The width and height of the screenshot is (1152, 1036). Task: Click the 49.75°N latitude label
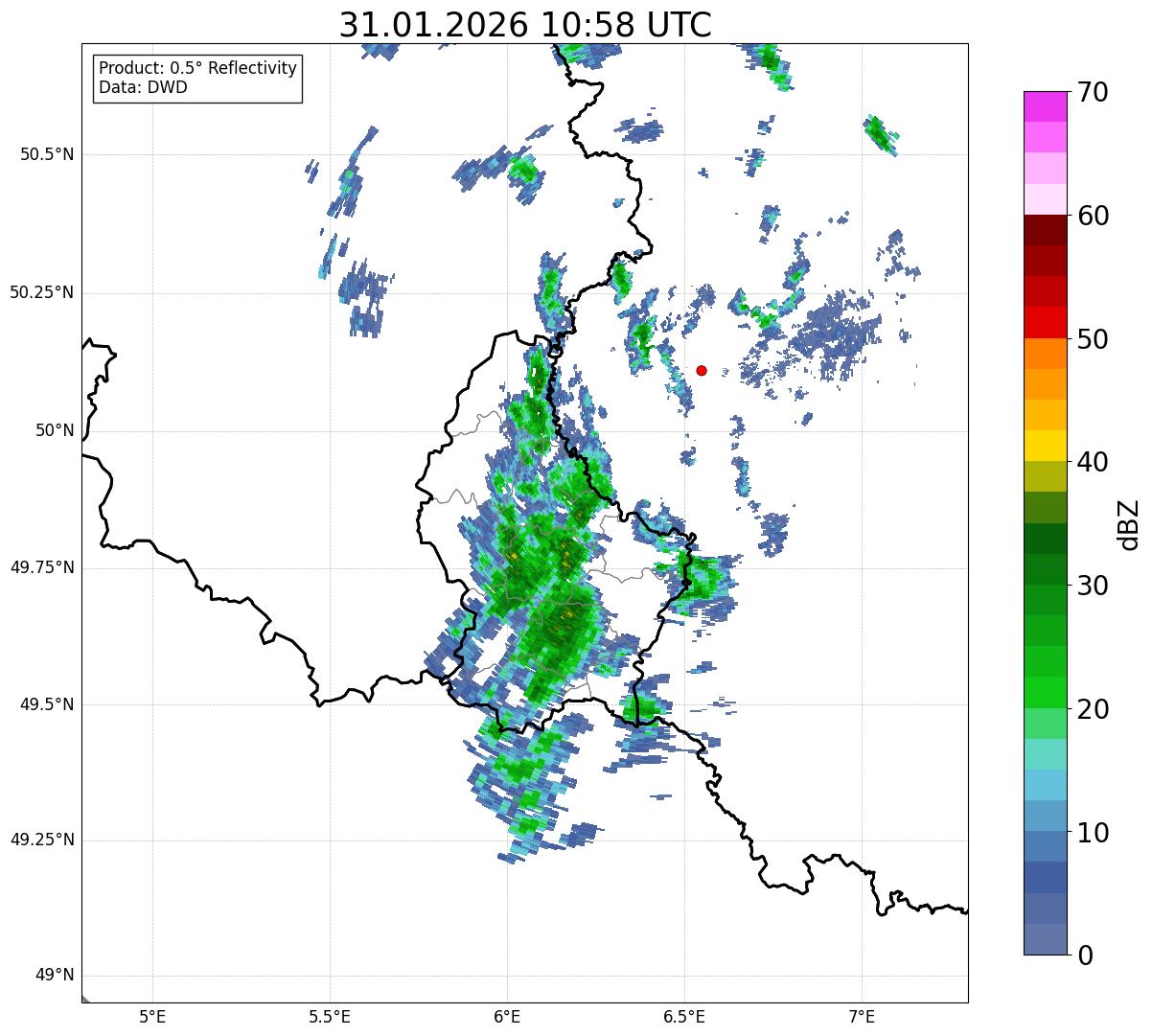tap(42, 567)
